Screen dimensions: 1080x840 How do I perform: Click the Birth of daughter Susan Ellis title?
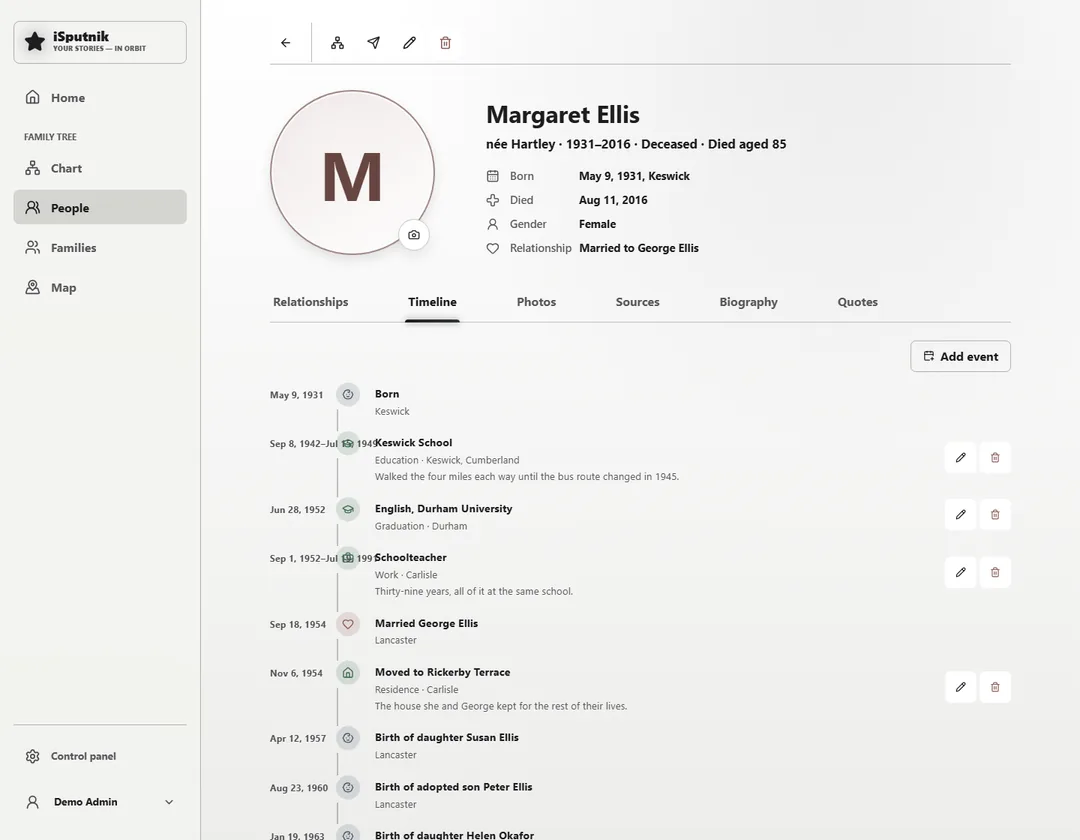[446, 737]
